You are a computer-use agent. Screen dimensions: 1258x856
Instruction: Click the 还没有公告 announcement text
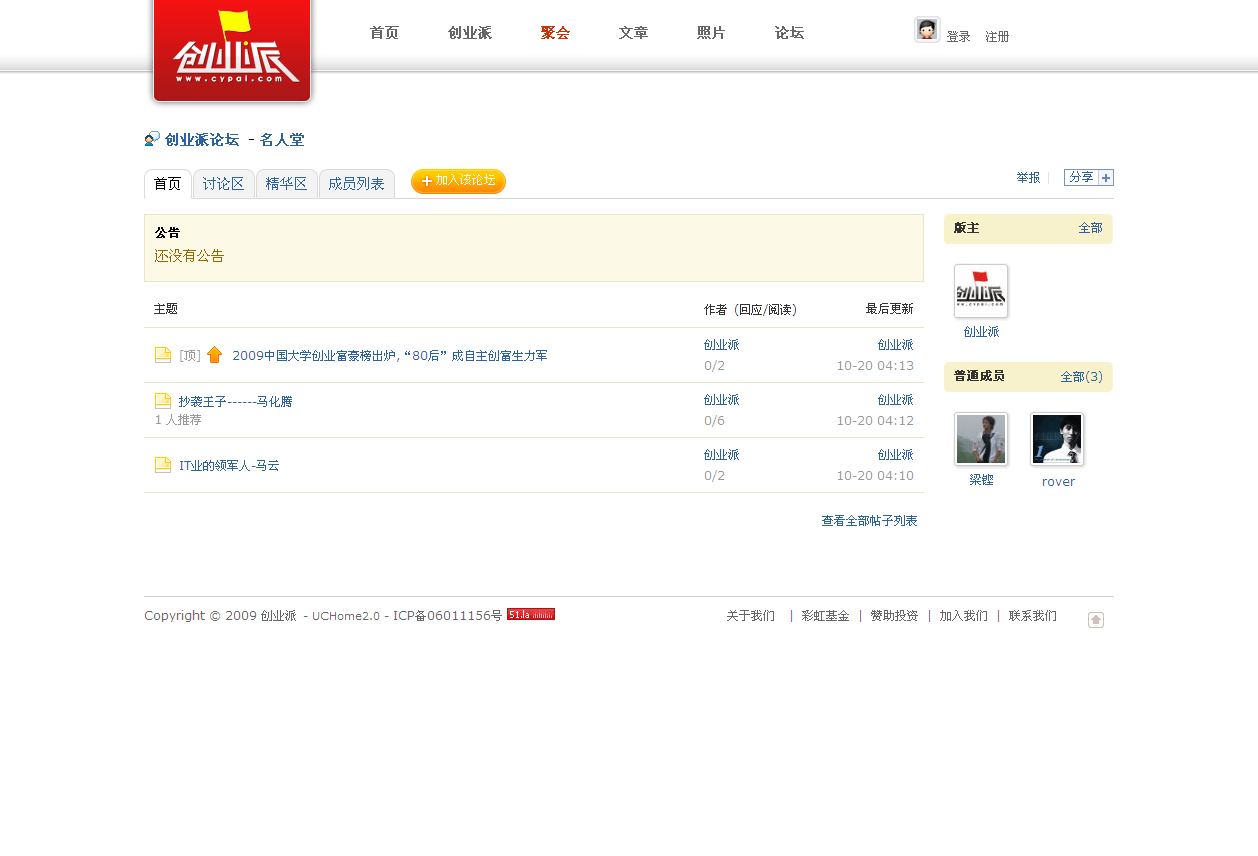tap(189, 256)
